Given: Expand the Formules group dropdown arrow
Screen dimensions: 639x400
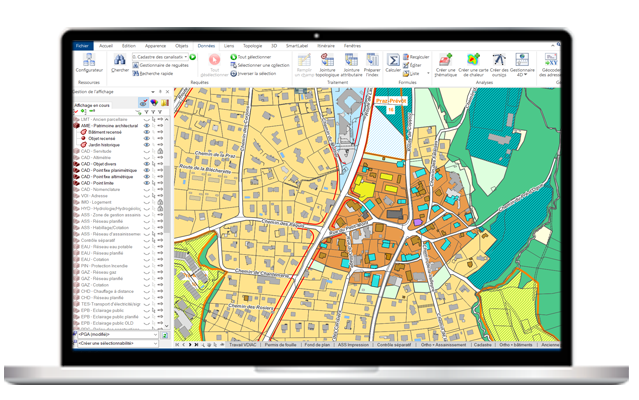Looking at the screenshot, I should tap(428, 73).
